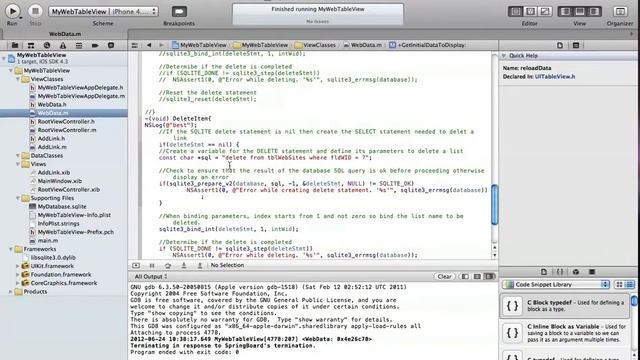Click WebData.m in jump bar
The image size is (640, 360).
pos(362,45)
